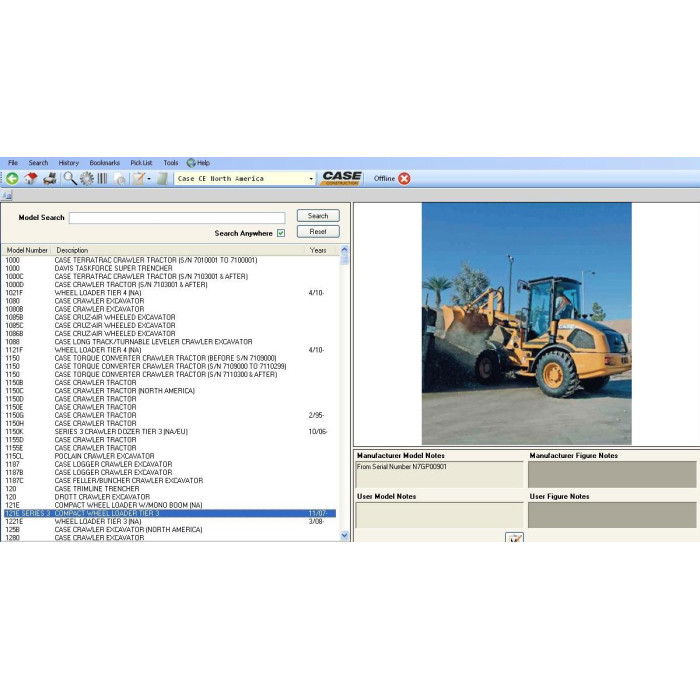700x700 pixels.
Task: Click in the Model Search field
Action: point(177,217)
